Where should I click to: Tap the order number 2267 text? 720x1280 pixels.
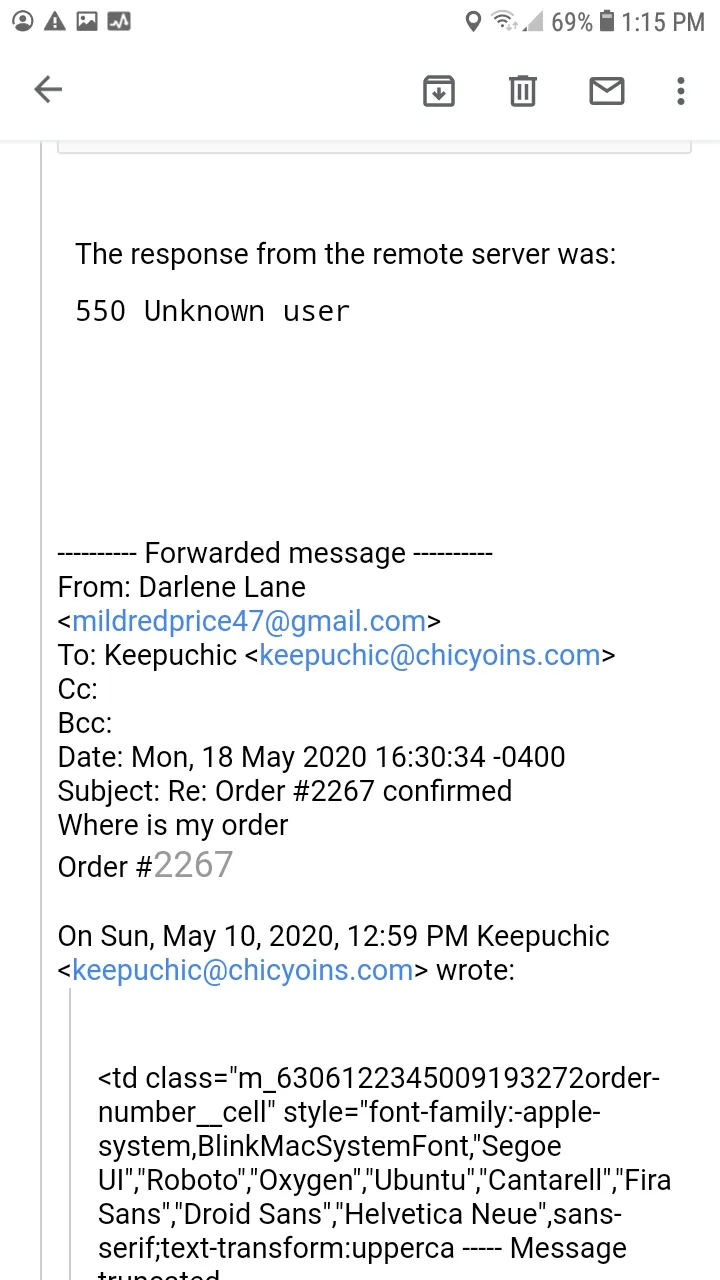tap(193, 864)
